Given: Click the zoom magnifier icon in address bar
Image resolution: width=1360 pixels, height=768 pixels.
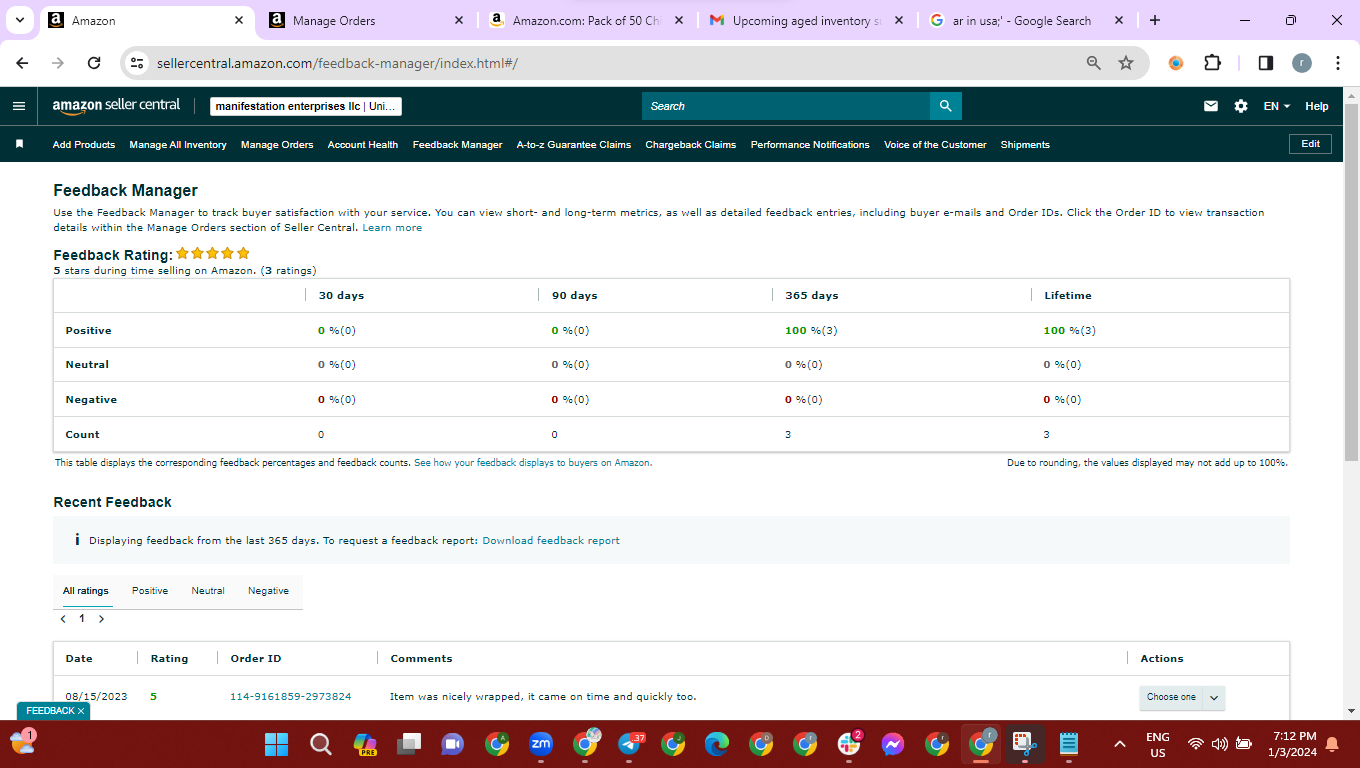Looking at the screenshot, I should click(x=1094, y=63).
